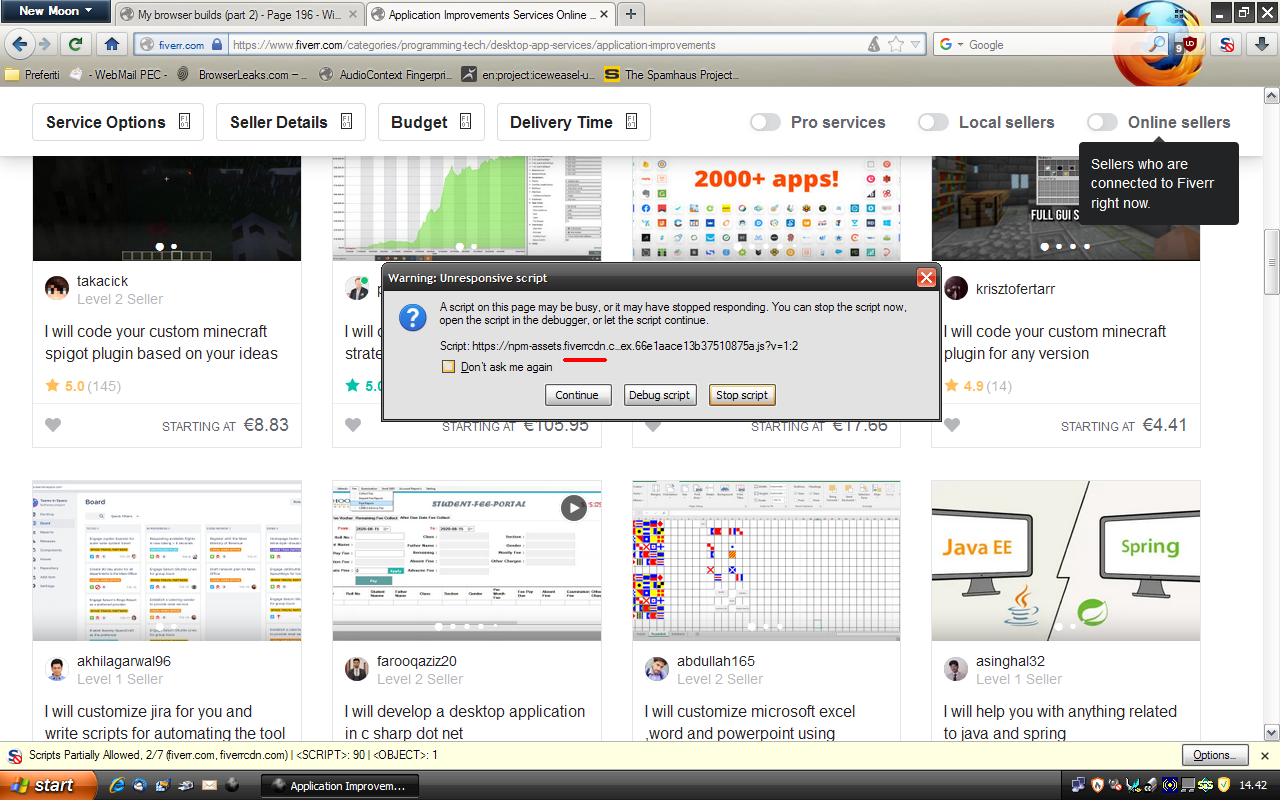Open the AudioContext Fingerprint bookmark
The height and width of the screenshot is (802, 1283).
pos(384,74)
